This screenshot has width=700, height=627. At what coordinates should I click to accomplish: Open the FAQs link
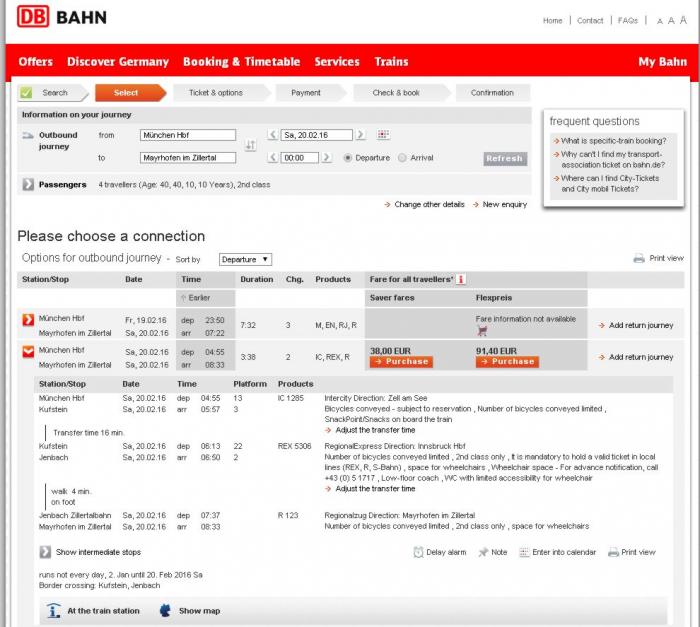[628, 21]
